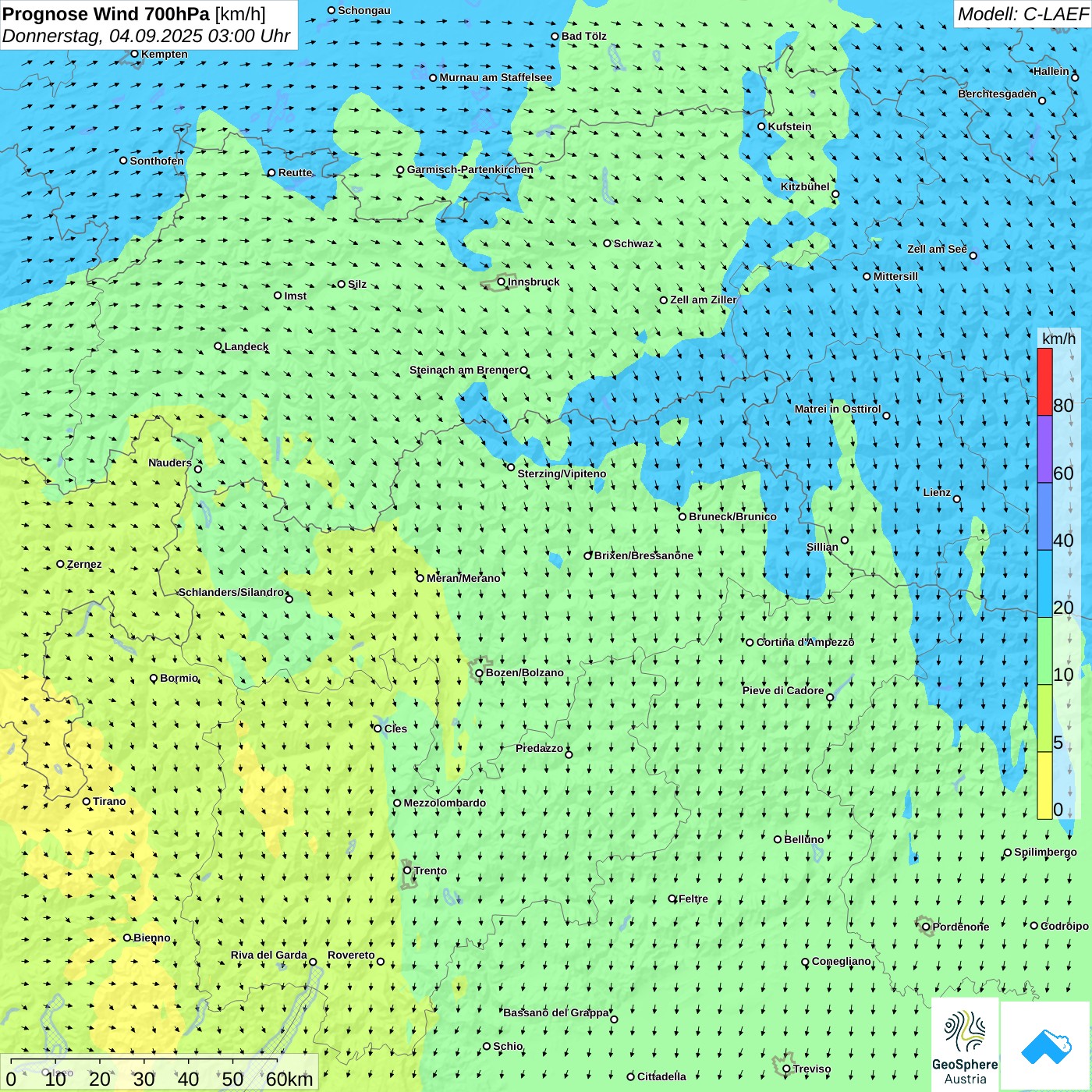Click the Reutte town marker

click(271, 173)
